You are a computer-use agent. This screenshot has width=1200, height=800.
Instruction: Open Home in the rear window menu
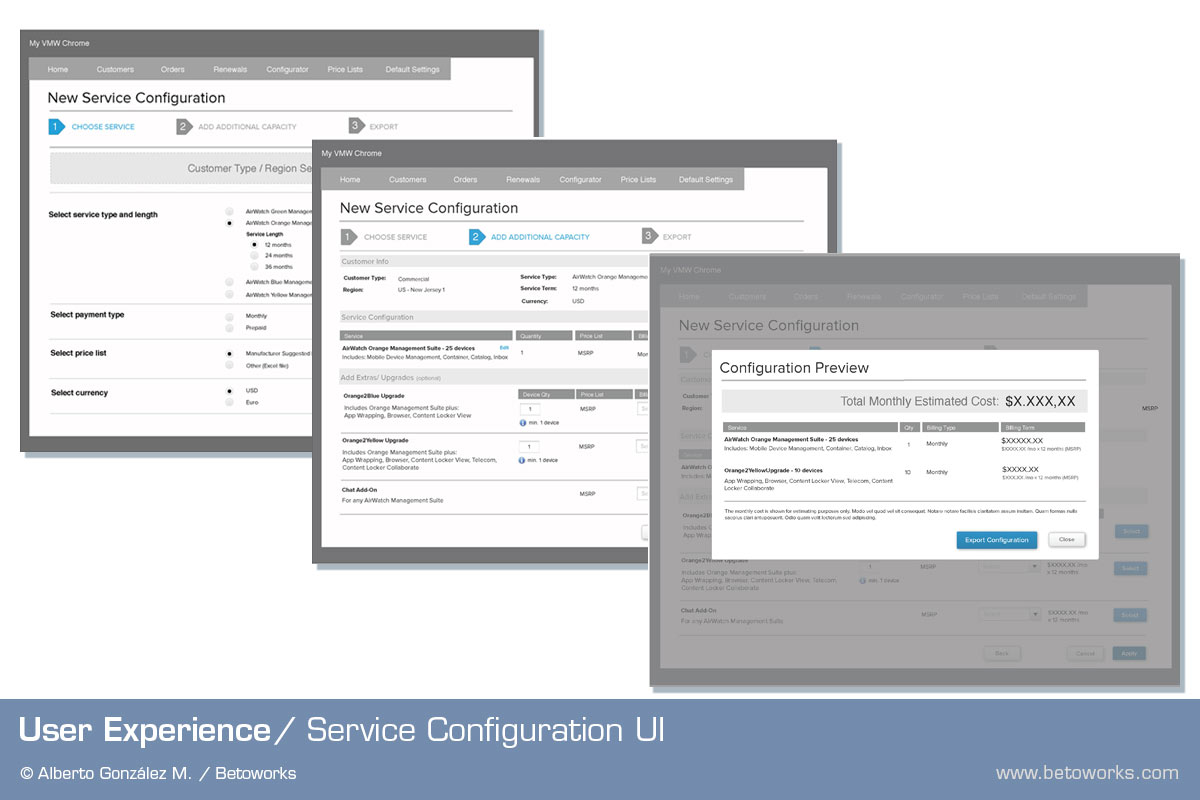tap(58, 70)
